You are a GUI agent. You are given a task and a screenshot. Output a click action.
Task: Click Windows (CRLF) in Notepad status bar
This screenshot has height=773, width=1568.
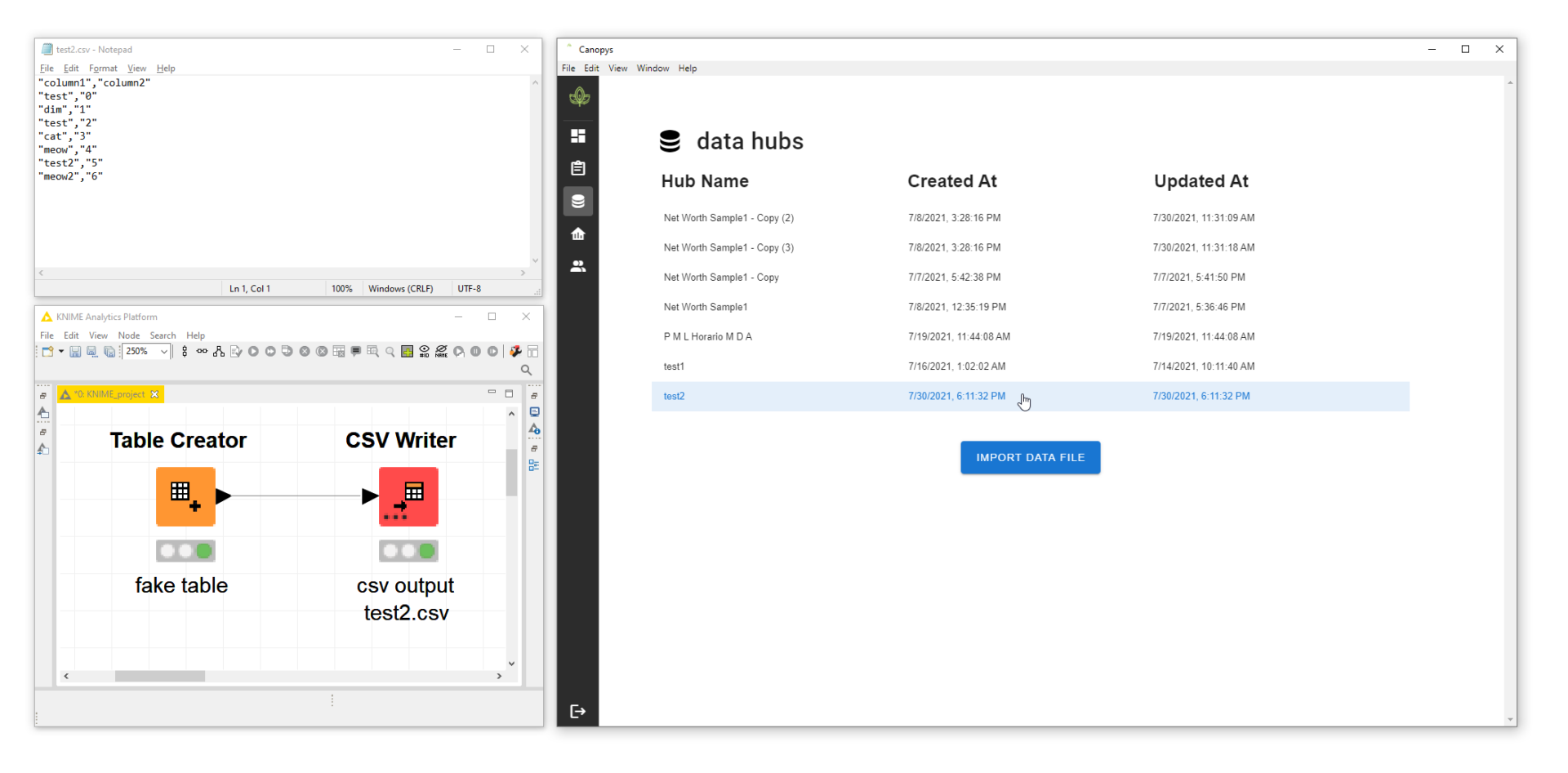pos(400,289)
